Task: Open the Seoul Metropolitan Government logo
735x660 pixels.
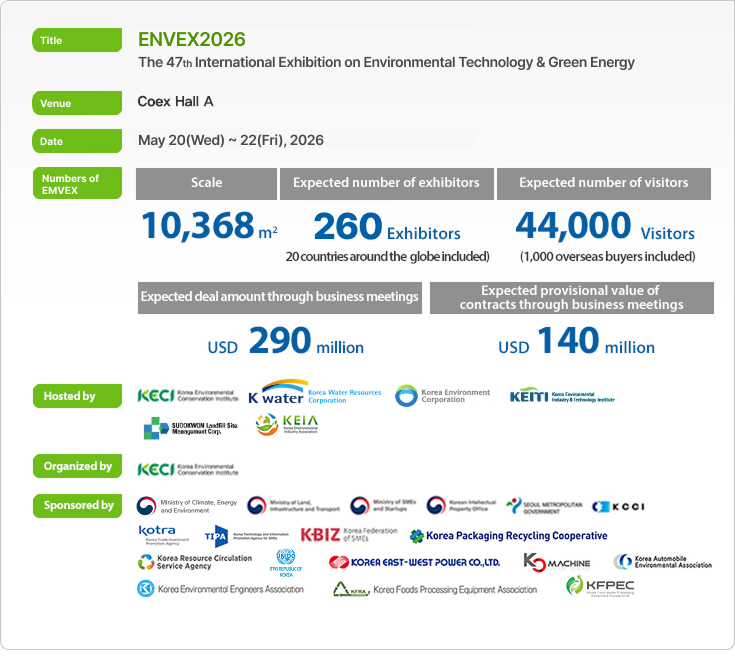Action: [x=542, y=505]
